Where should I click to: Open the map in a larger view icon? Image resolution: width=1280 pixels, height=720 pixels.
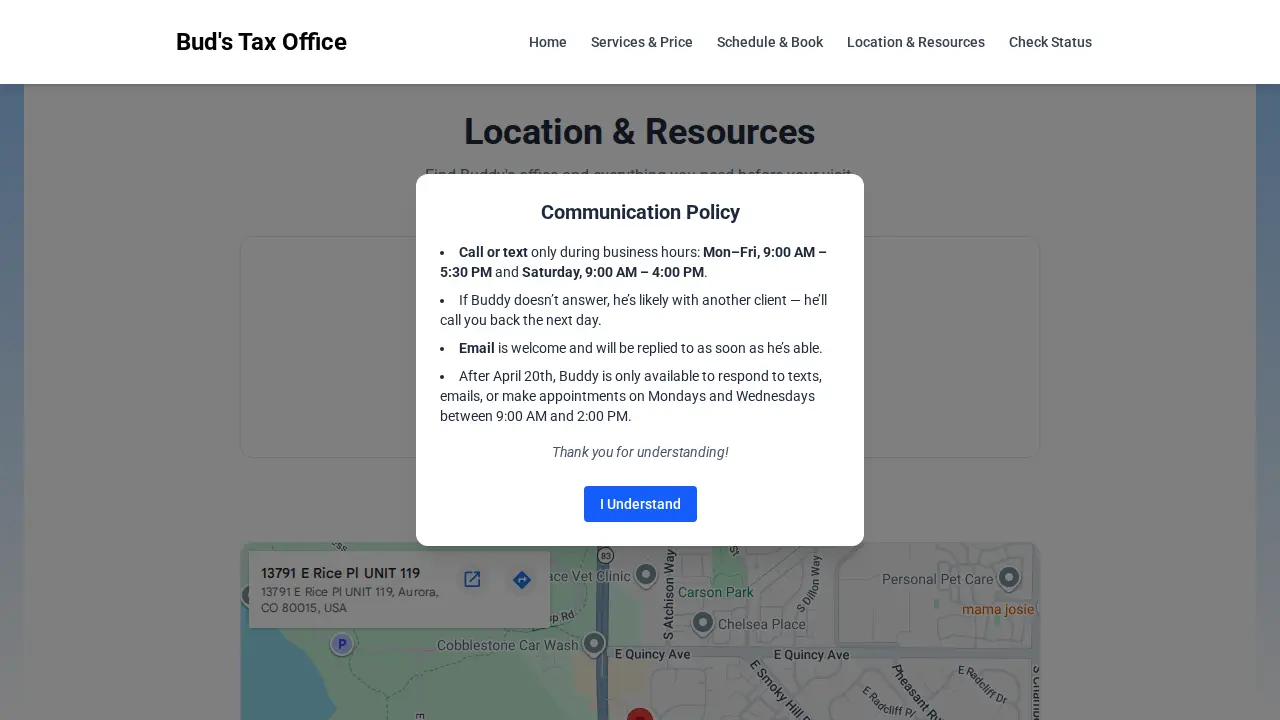click(x=472, y=579)
